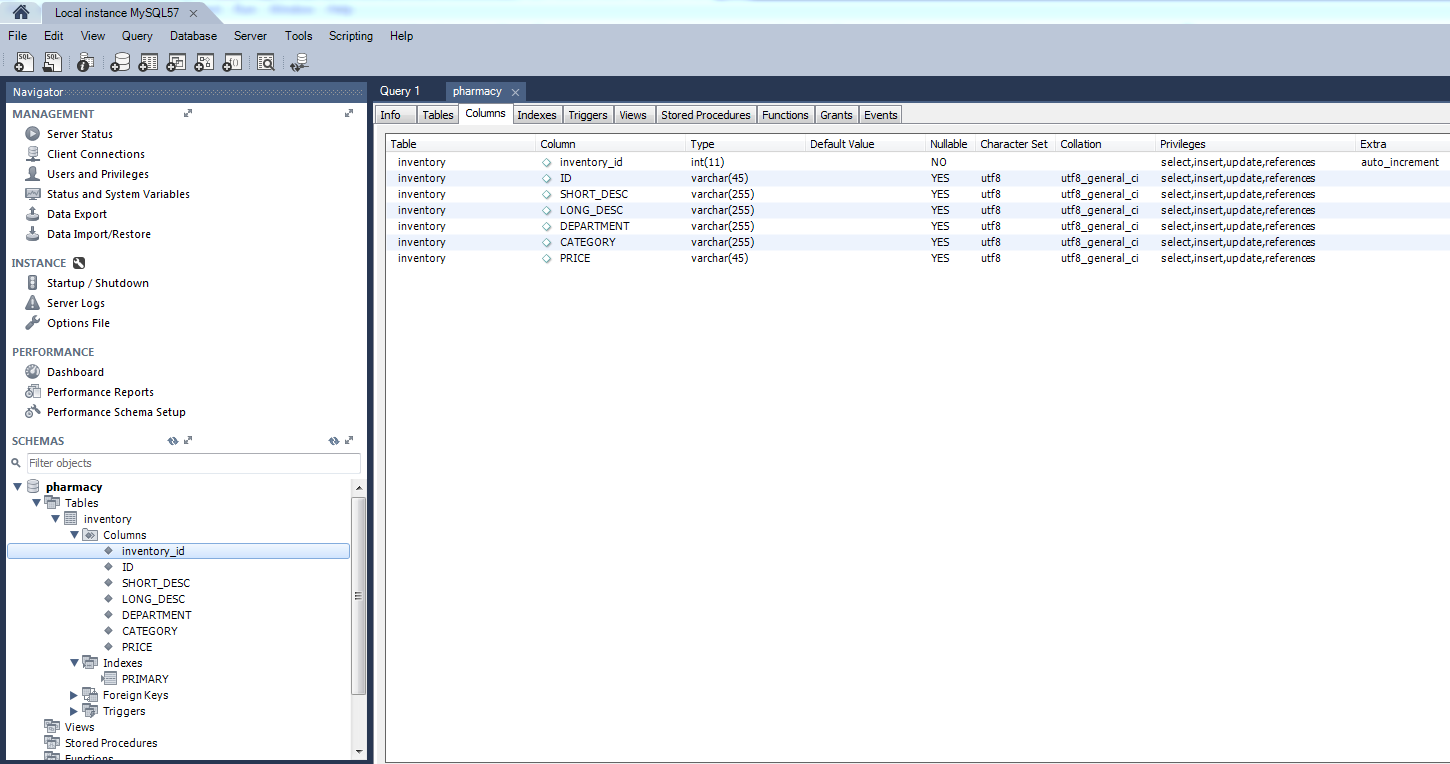Go to the home screen tab icon
The image size is (1450, 764).
pyautogui.click(x=20, y=13)
